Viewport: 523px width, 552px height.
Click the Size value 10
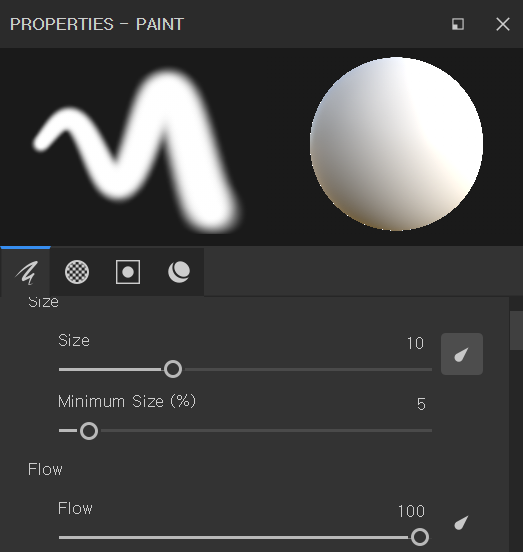(415, 343)
